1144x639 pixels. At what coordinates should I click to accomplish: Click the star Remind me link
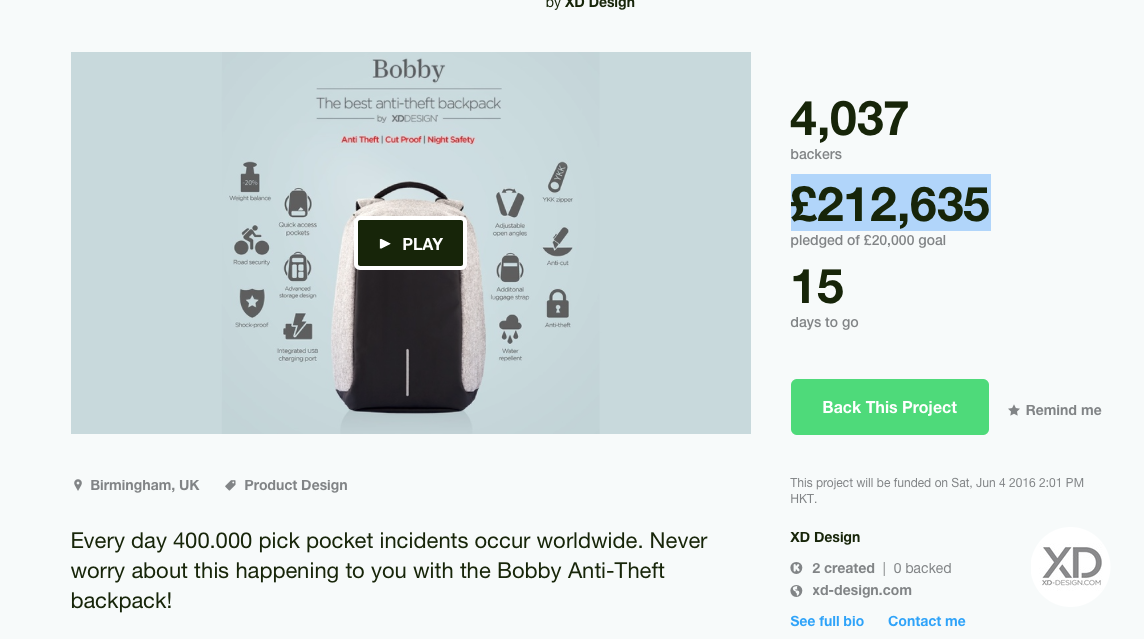click(x=1054, y=410)
